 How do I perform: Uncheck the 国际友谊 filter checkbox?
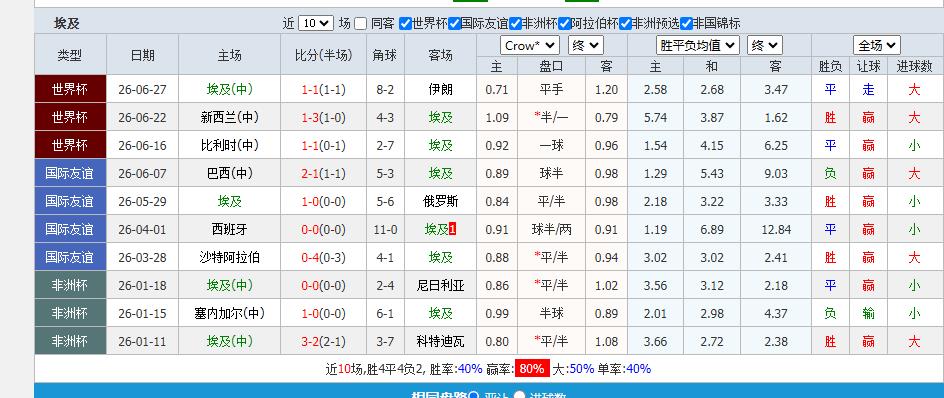click(x=455, y=23)
